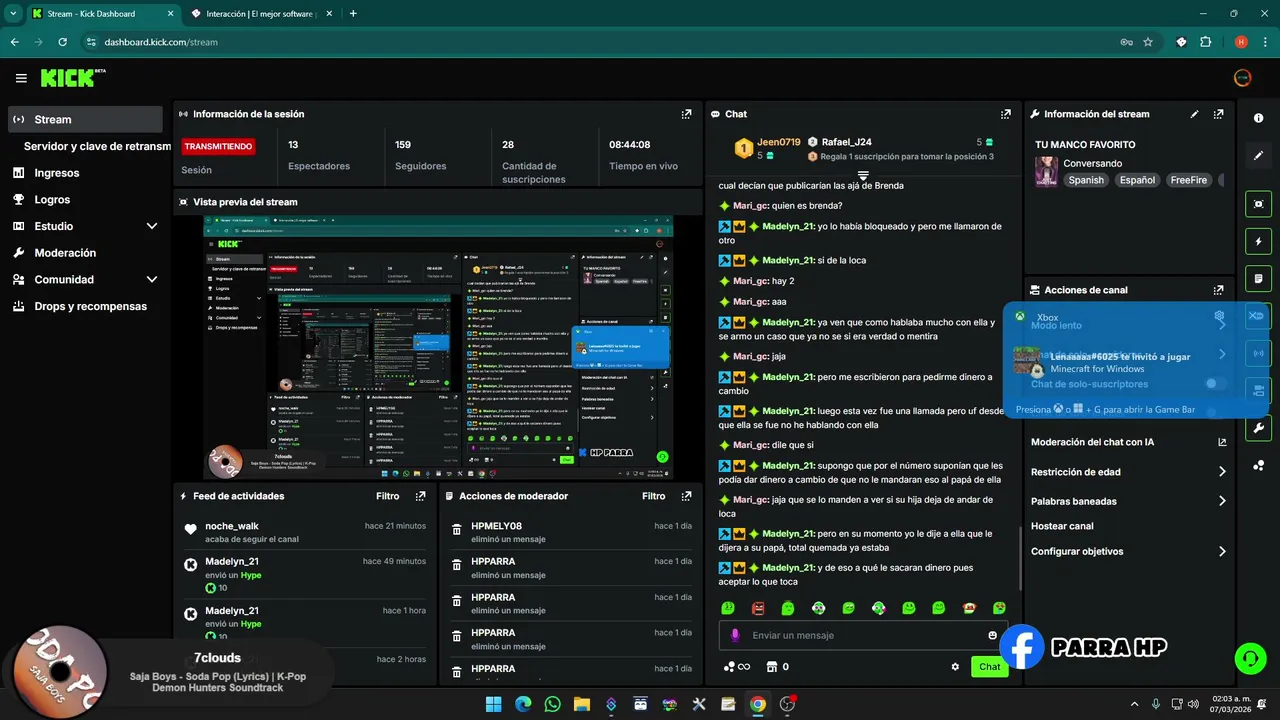Screen dimensions: 1280x720
Task: Open Xbox notification settings gear
Action: click(1219, 316)
